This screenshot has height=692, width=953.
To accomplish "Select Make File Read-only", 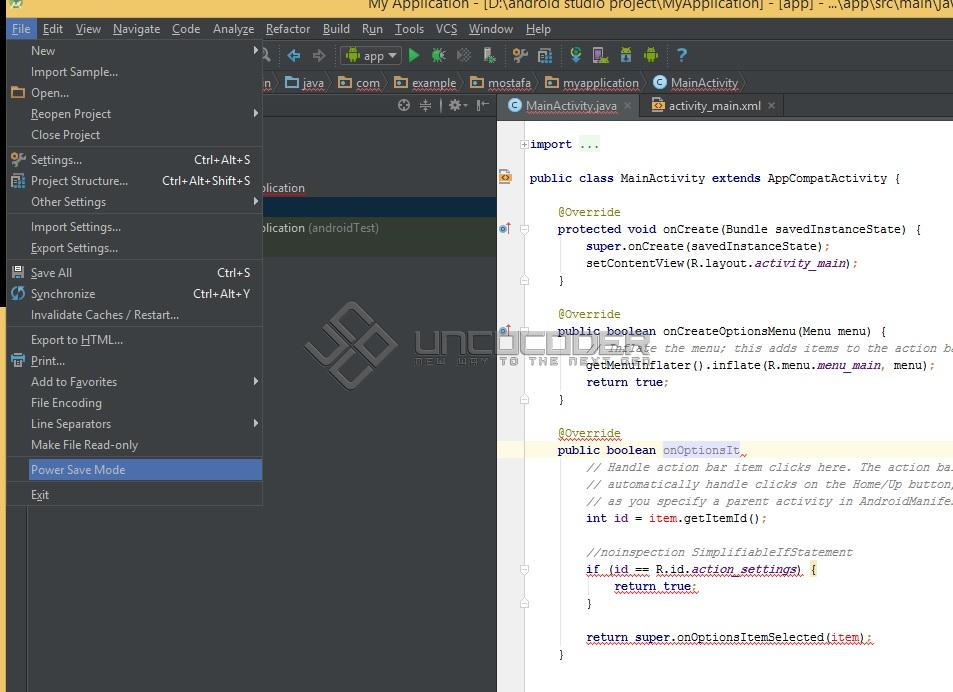I will point(134,445).
